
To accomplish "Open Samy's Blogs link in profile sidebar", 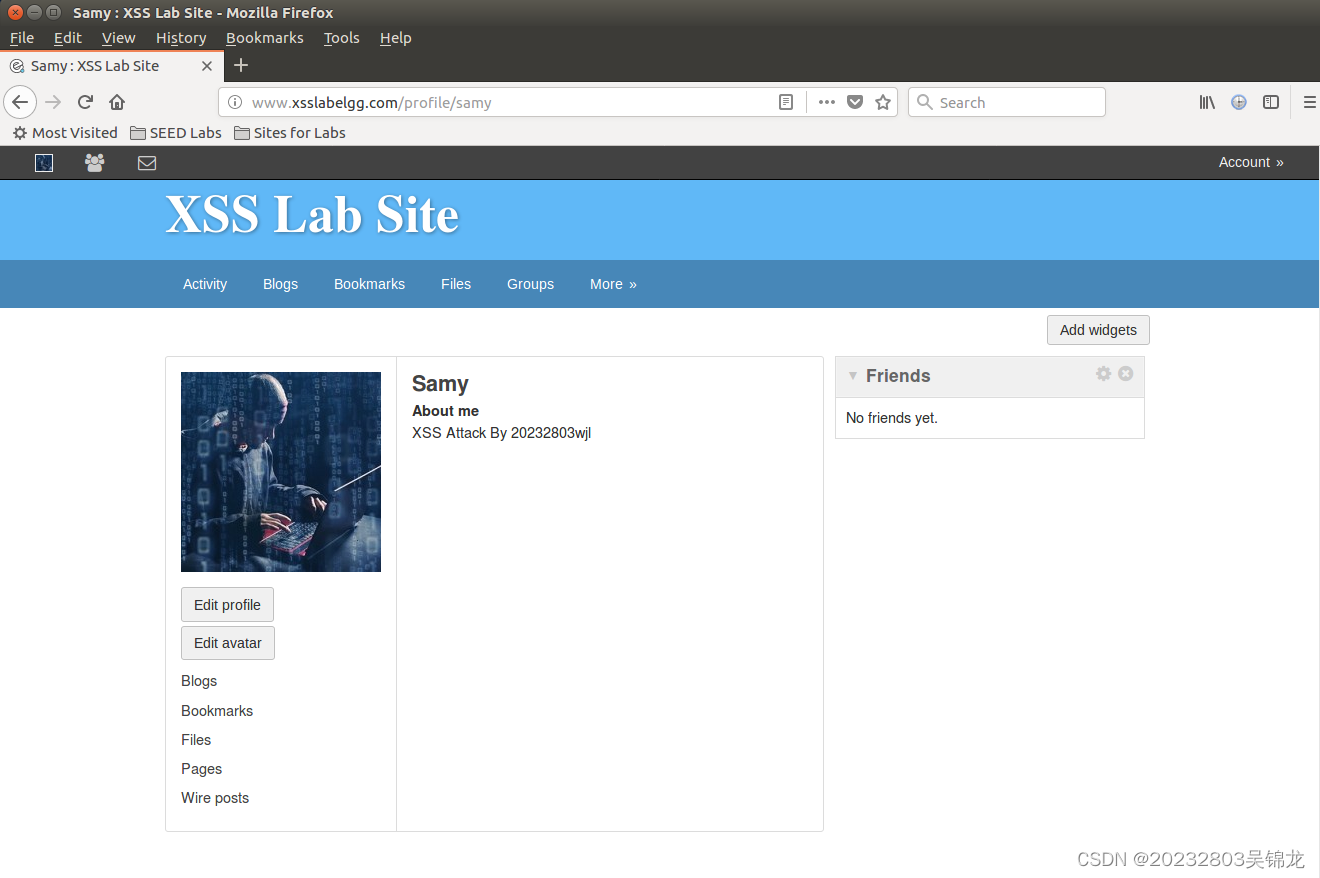I will tap(199, 681).
